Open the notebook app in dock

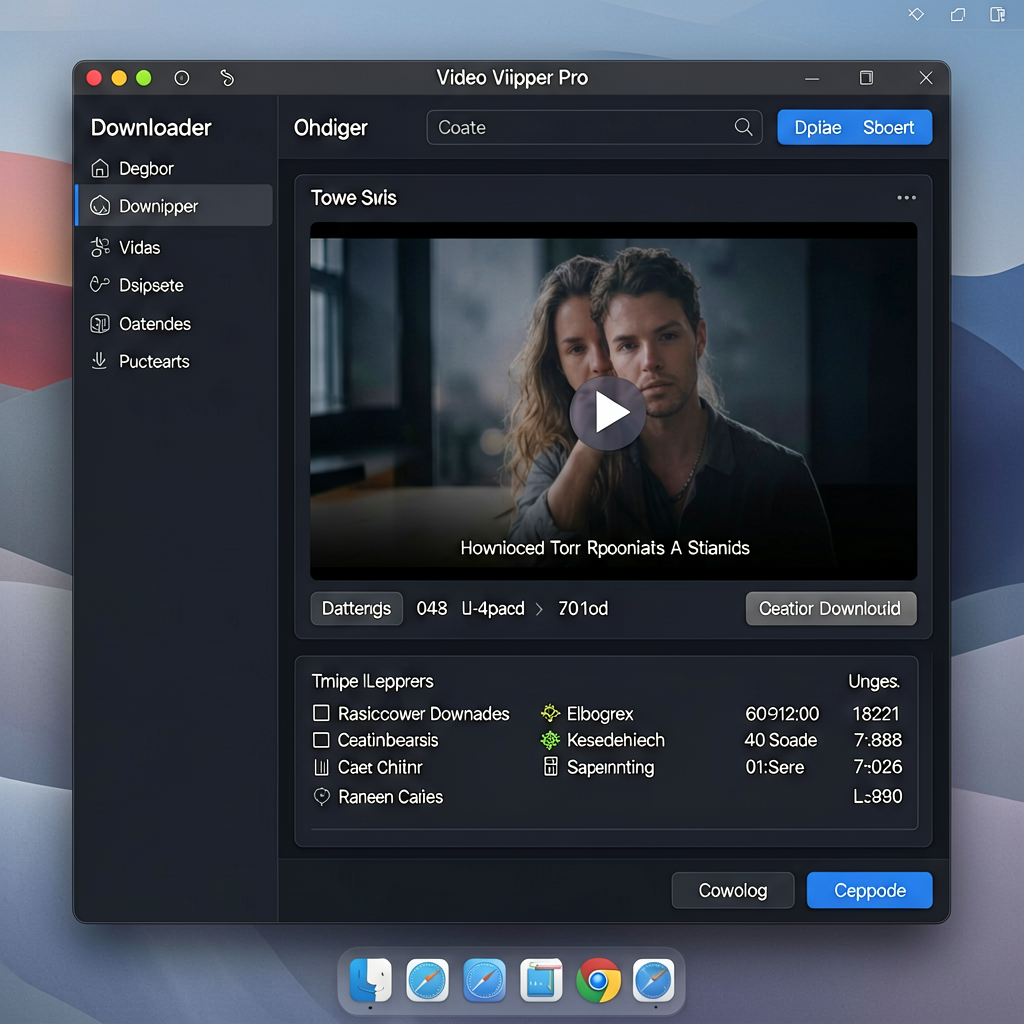tap(541, 980)
